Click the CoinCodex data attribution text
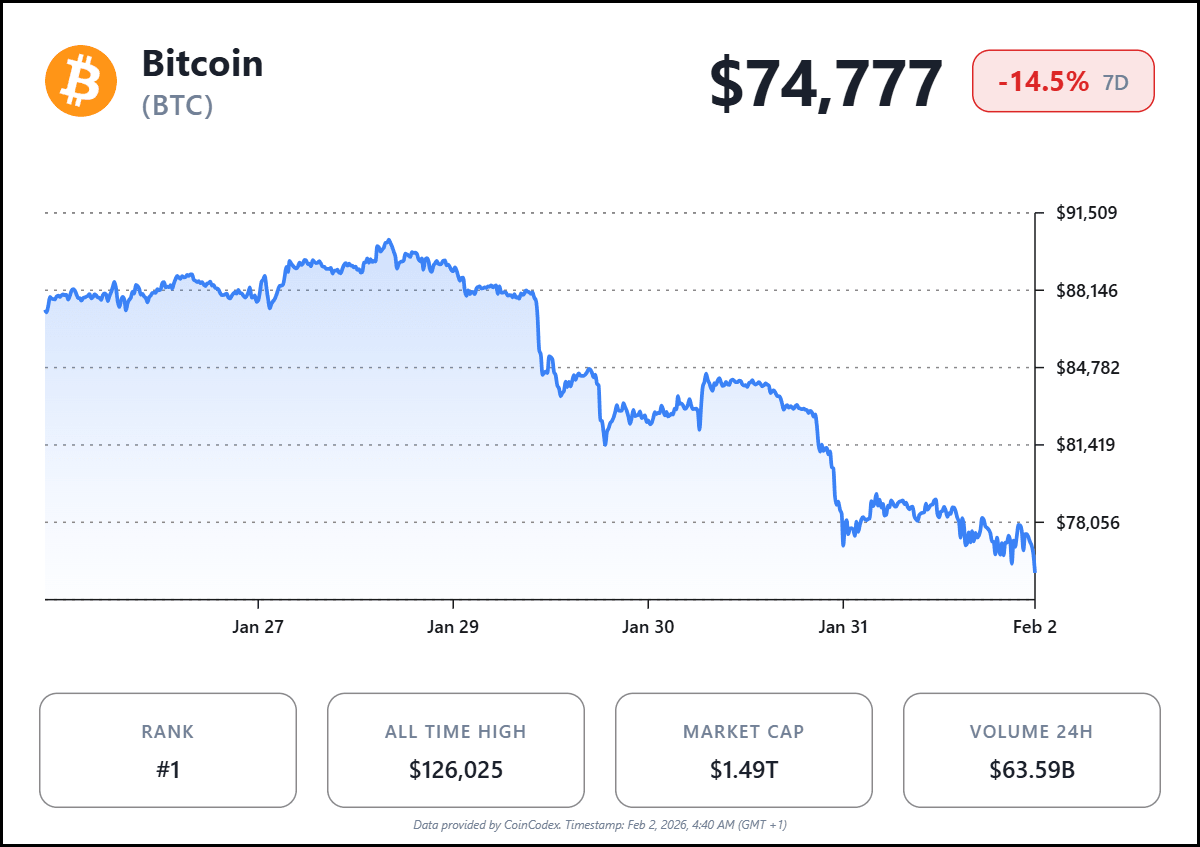1200x847 pixels. [x=600, y=825]
